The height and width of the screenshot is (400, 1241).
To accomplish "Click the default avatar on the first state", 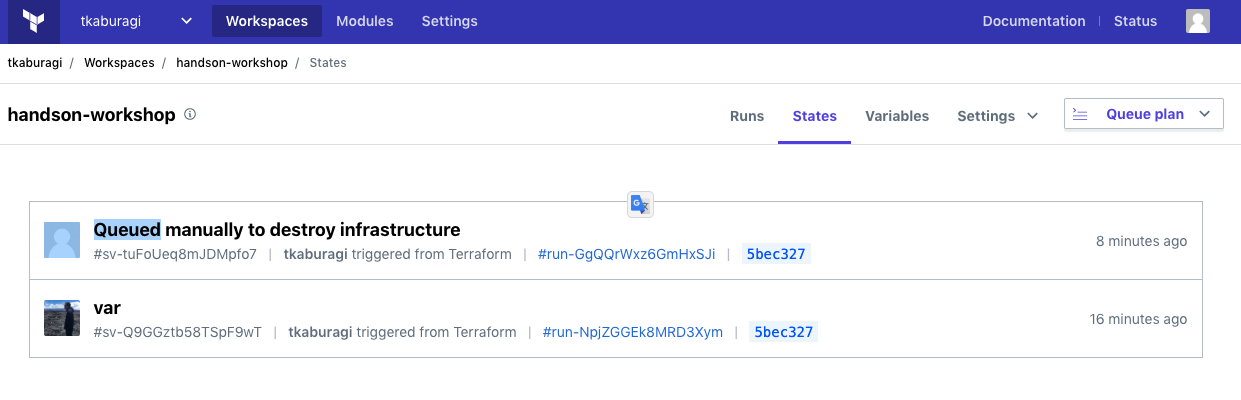I will pos(62,241).
